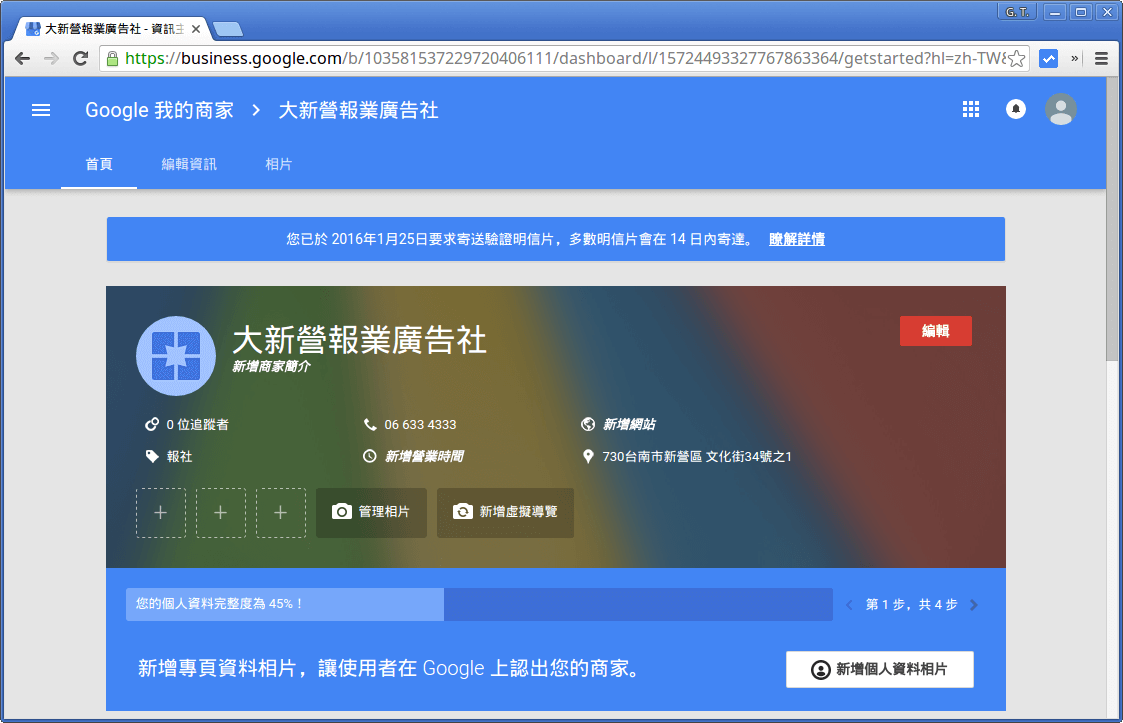The image size is (1123, 723).
Task: Click the red 編輯 button
Action: click(x=935, y=329)
